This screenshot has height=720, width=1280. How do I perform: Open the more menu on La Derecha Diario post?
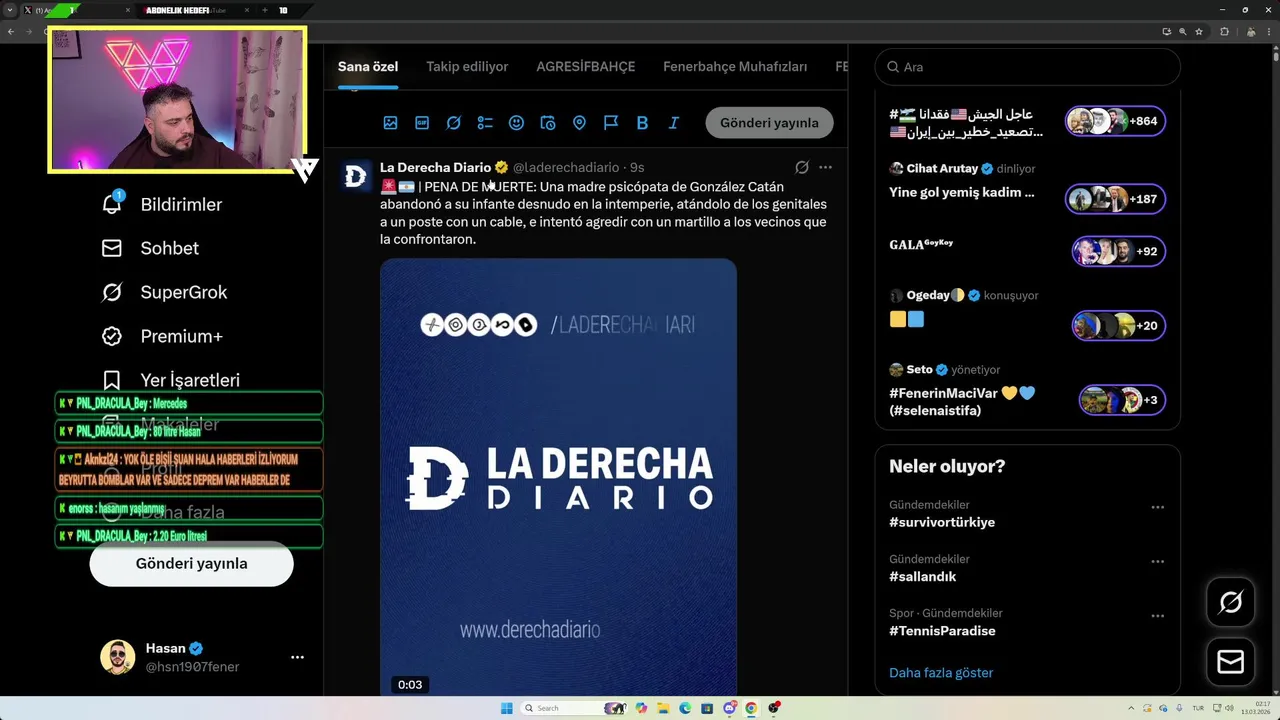tap(825, 167)
